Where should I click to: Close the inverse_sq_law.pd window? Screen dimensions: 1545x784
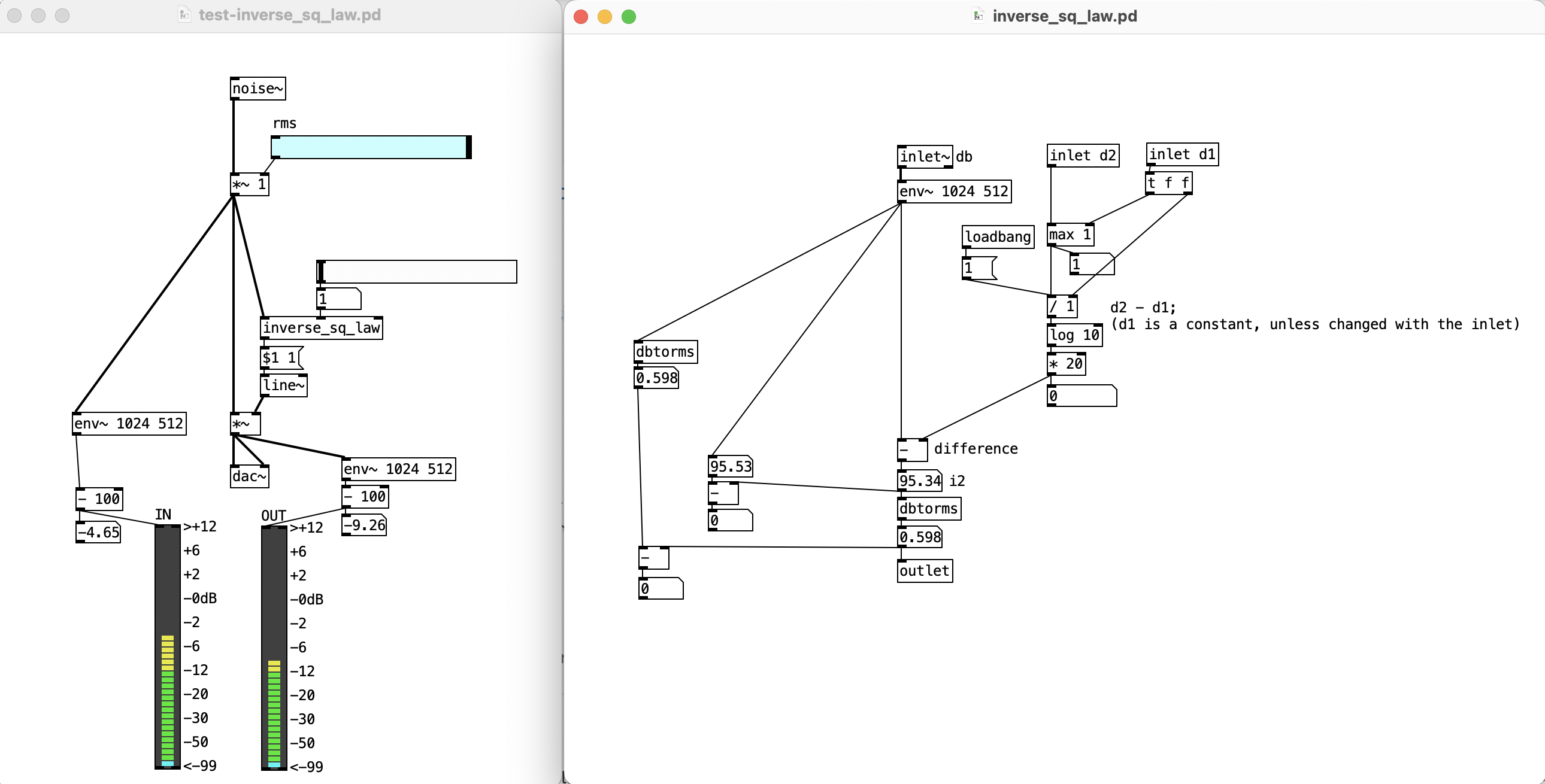581,17
